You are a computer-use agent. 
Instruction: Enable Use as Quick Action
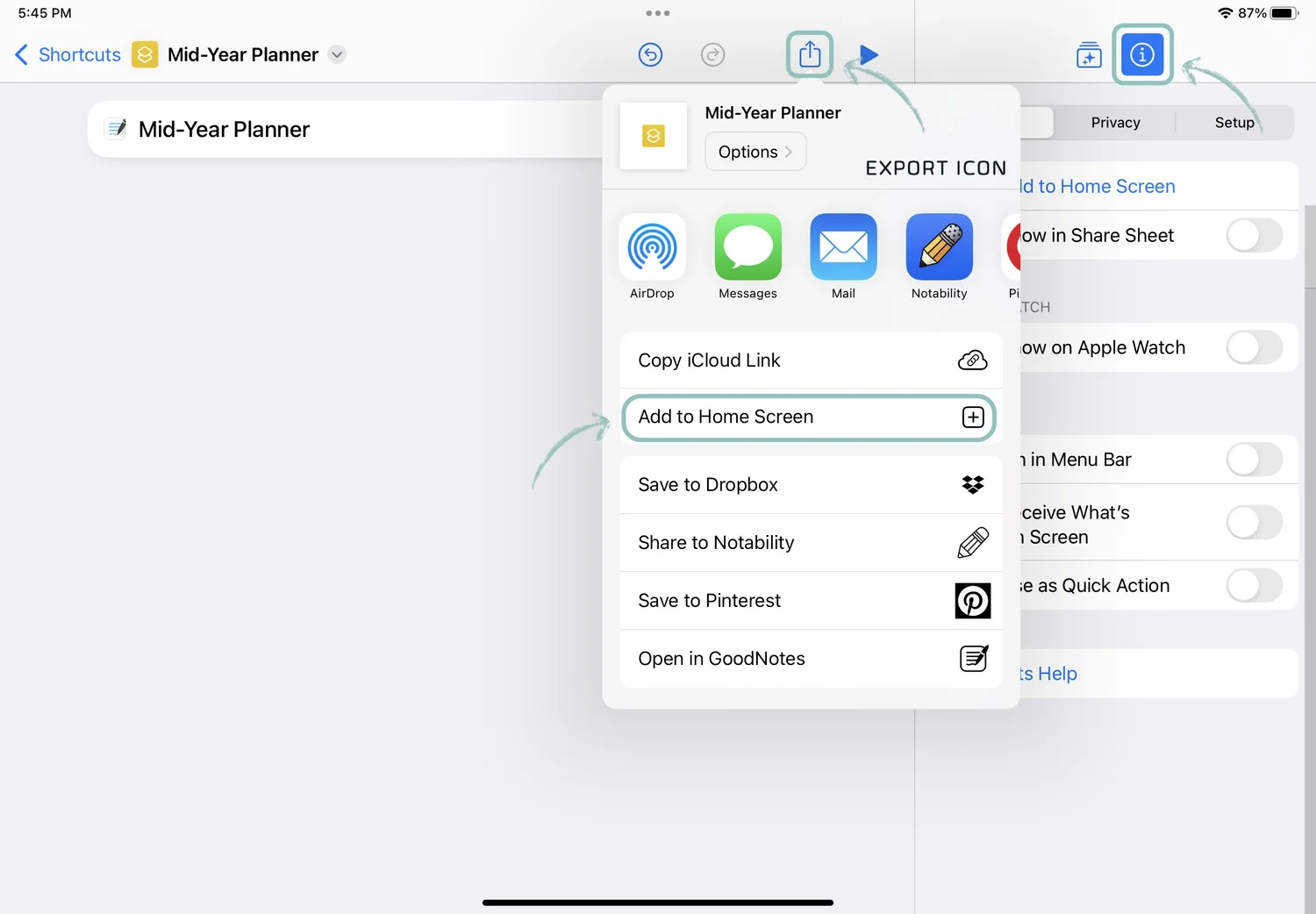pos(1254,586)
